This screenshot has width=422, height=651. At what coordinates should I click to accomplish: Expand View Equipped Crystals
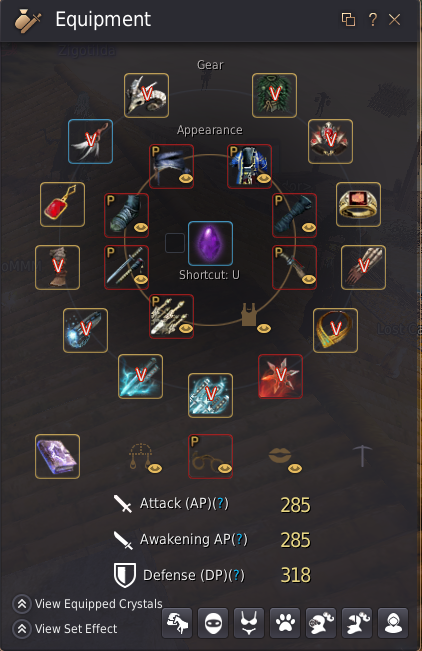coord(88,604)
